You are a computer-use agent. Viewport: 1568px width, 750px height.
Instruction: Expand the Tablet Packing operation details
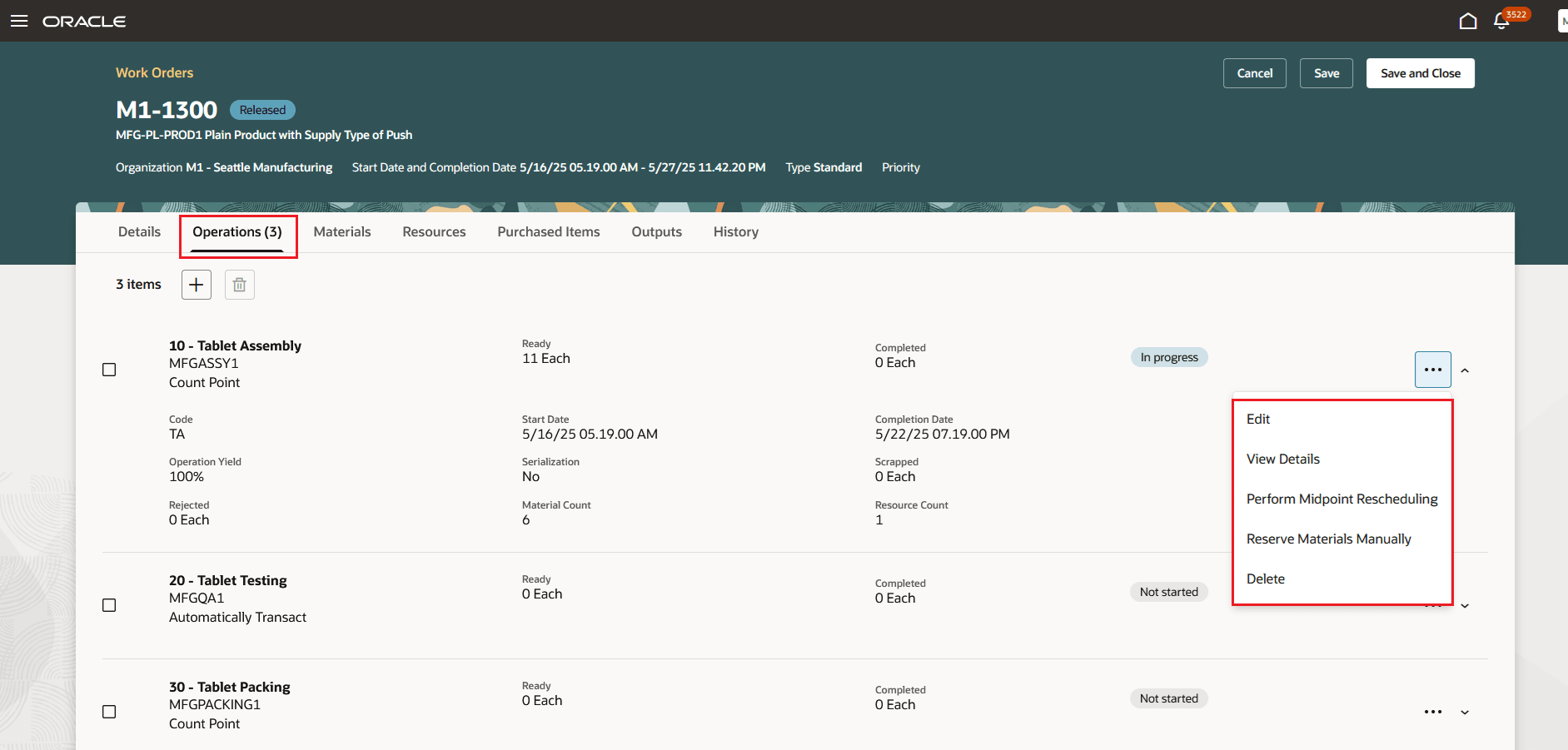click(x=1465, y=713)
